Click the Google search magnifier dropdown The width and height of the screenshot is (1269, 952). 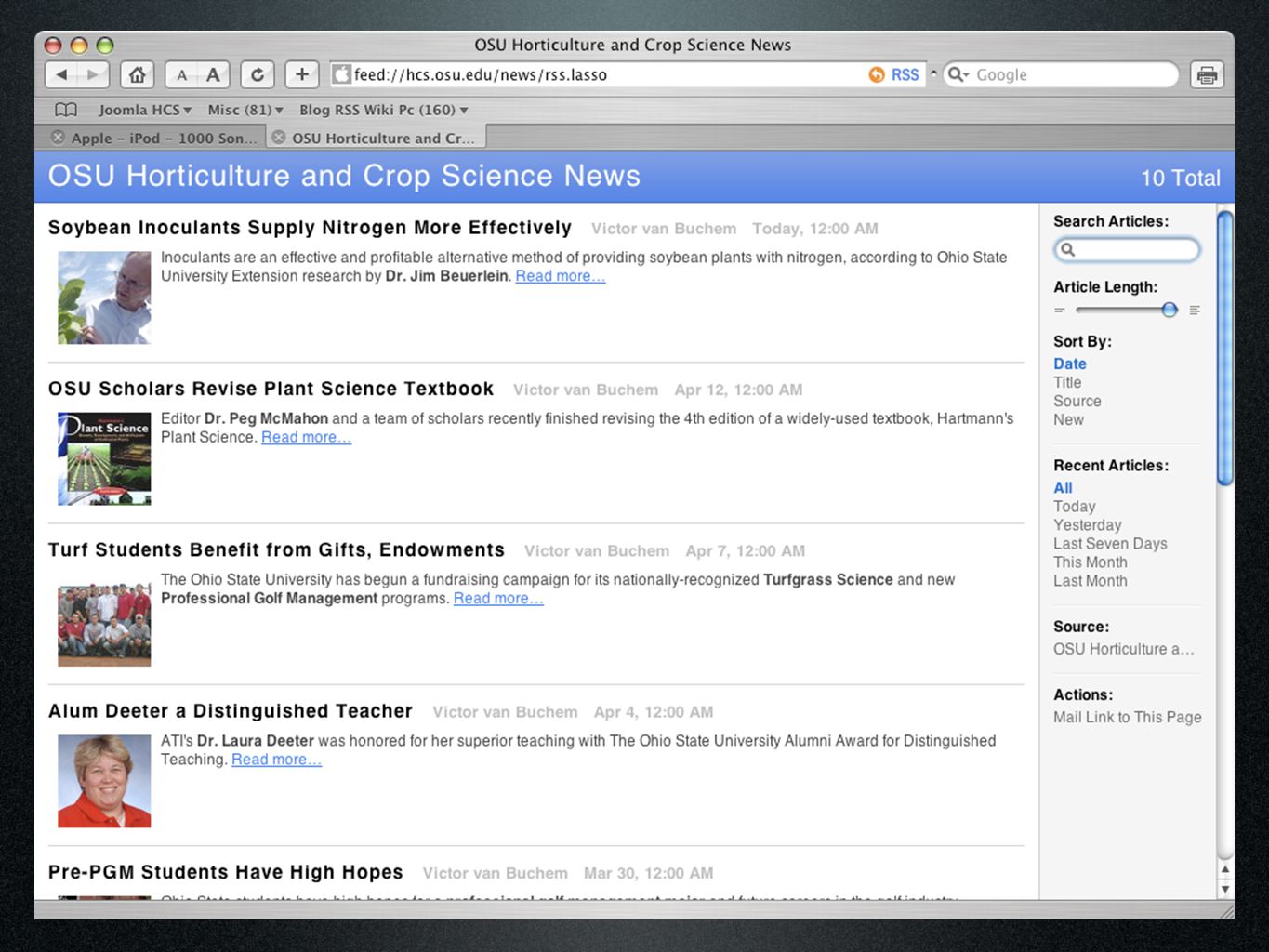(x=958, y=74)
